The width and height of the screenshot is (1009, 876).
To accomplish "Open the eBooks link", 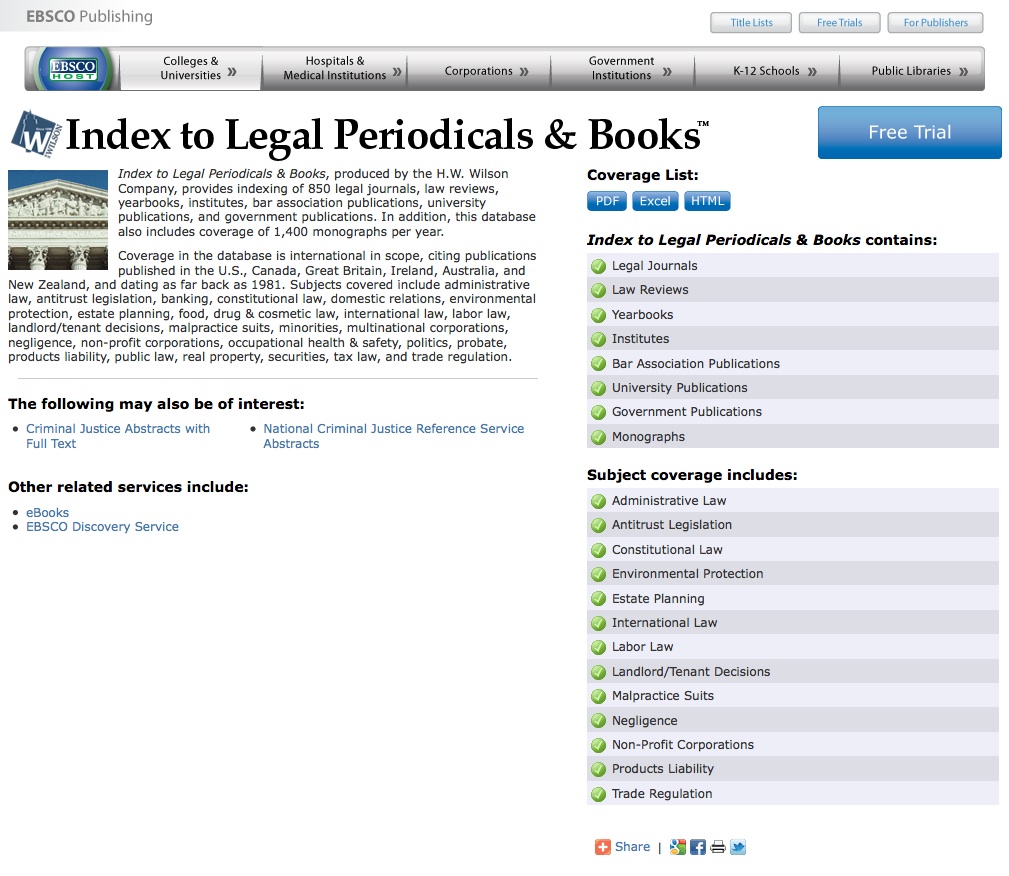I will point(47,511).
